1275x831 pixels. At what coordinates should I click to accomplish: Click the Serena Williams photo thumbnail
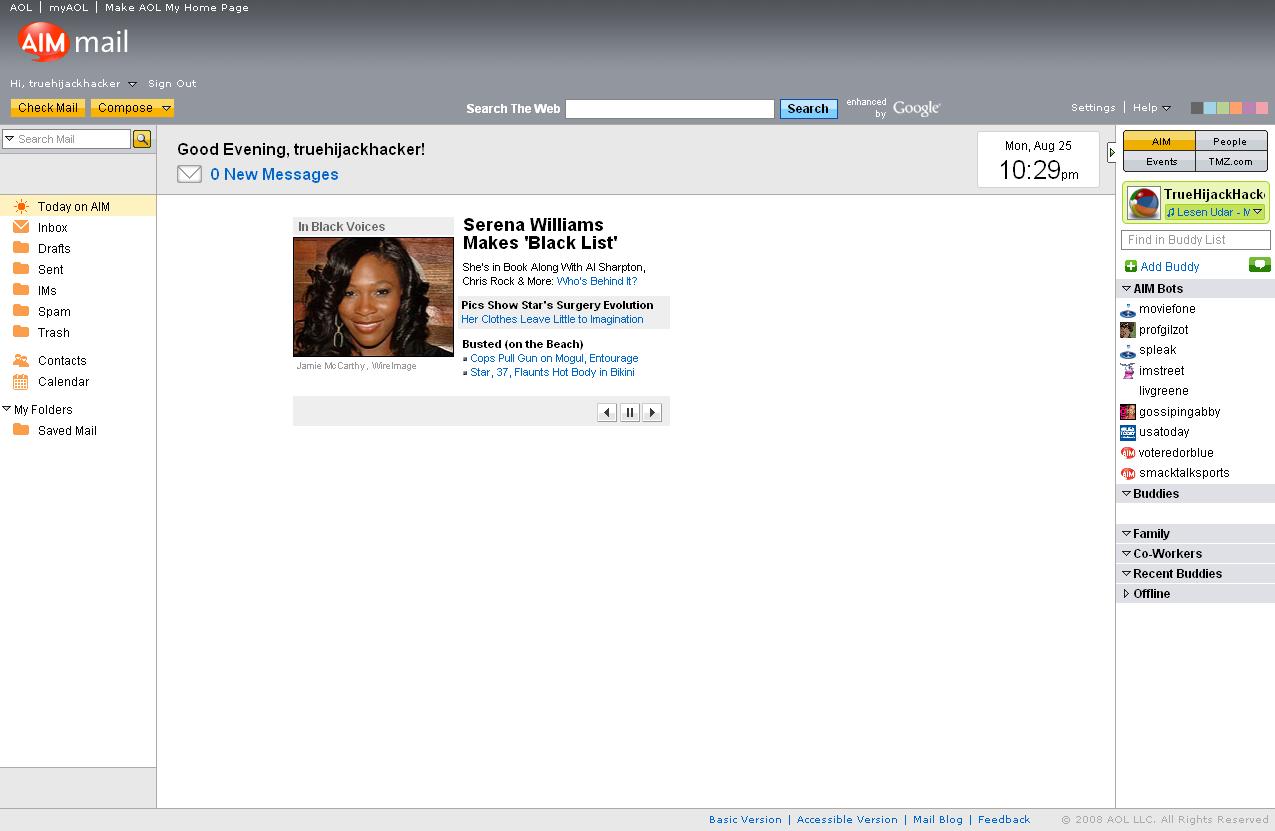click(x=373, y=296)
